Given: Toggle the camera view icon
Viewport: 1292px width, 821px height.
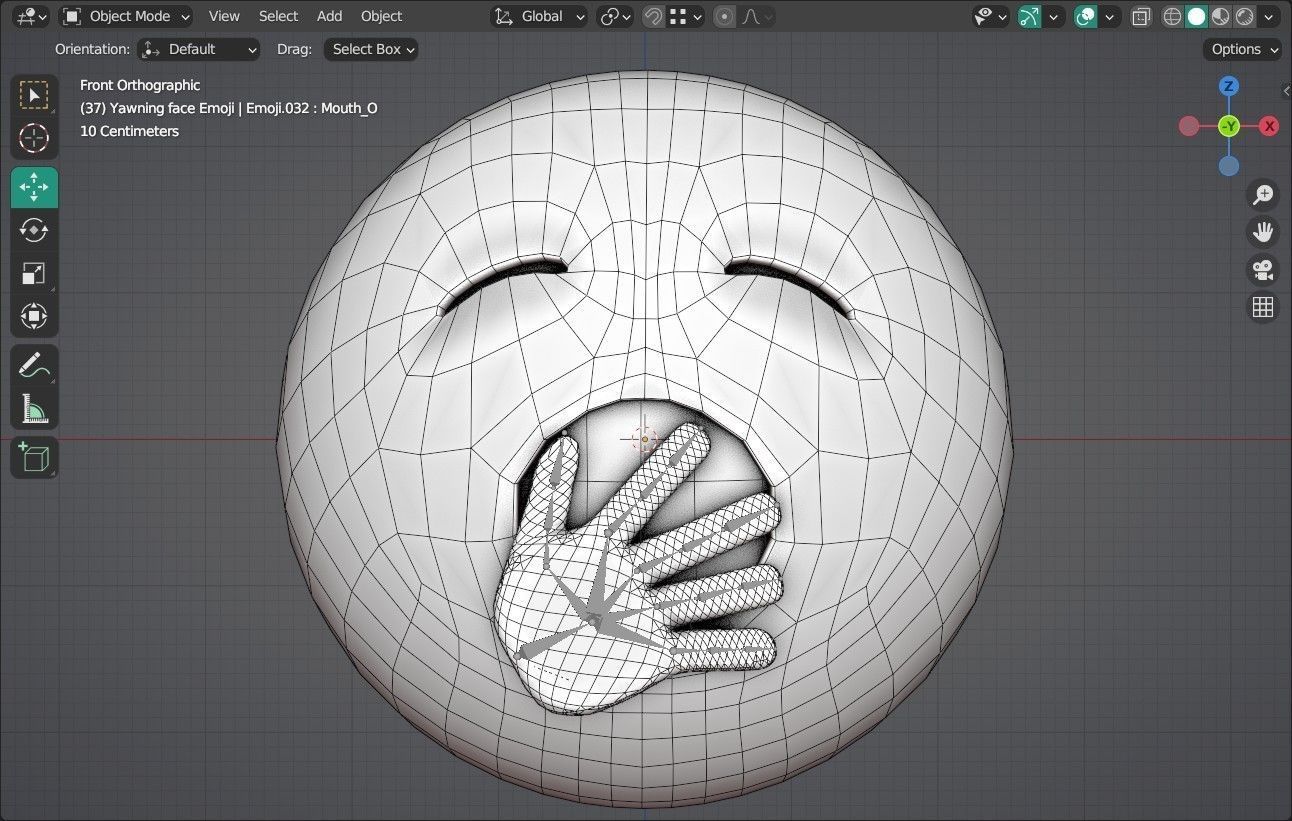Looking at the screenshot, I should [1263, 269].
